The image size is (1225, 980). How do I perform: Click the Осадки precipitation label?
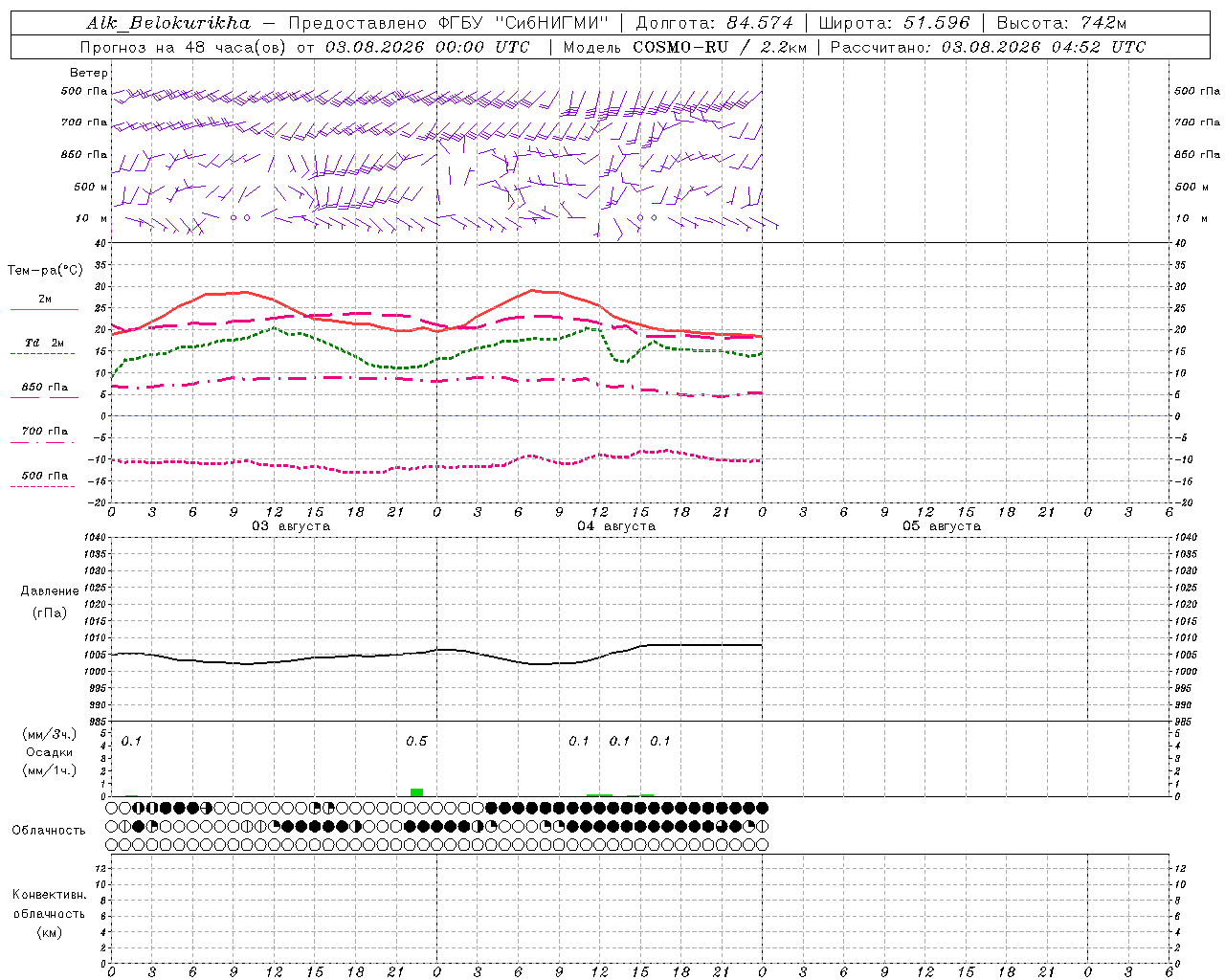pyautogui.click(x=49, y=752)
